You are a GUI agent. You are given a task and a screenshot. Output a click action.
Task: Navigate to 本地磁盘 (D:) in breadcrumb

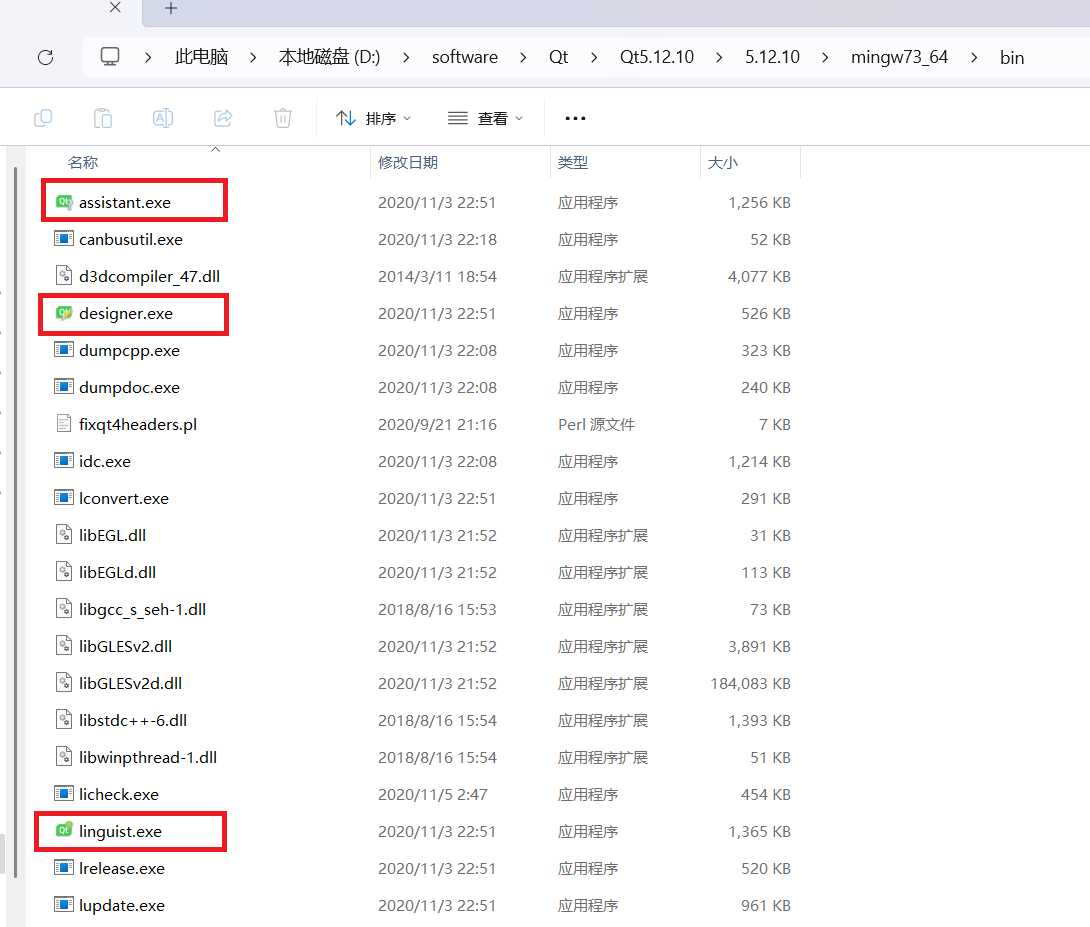click(x=330, y=57)
